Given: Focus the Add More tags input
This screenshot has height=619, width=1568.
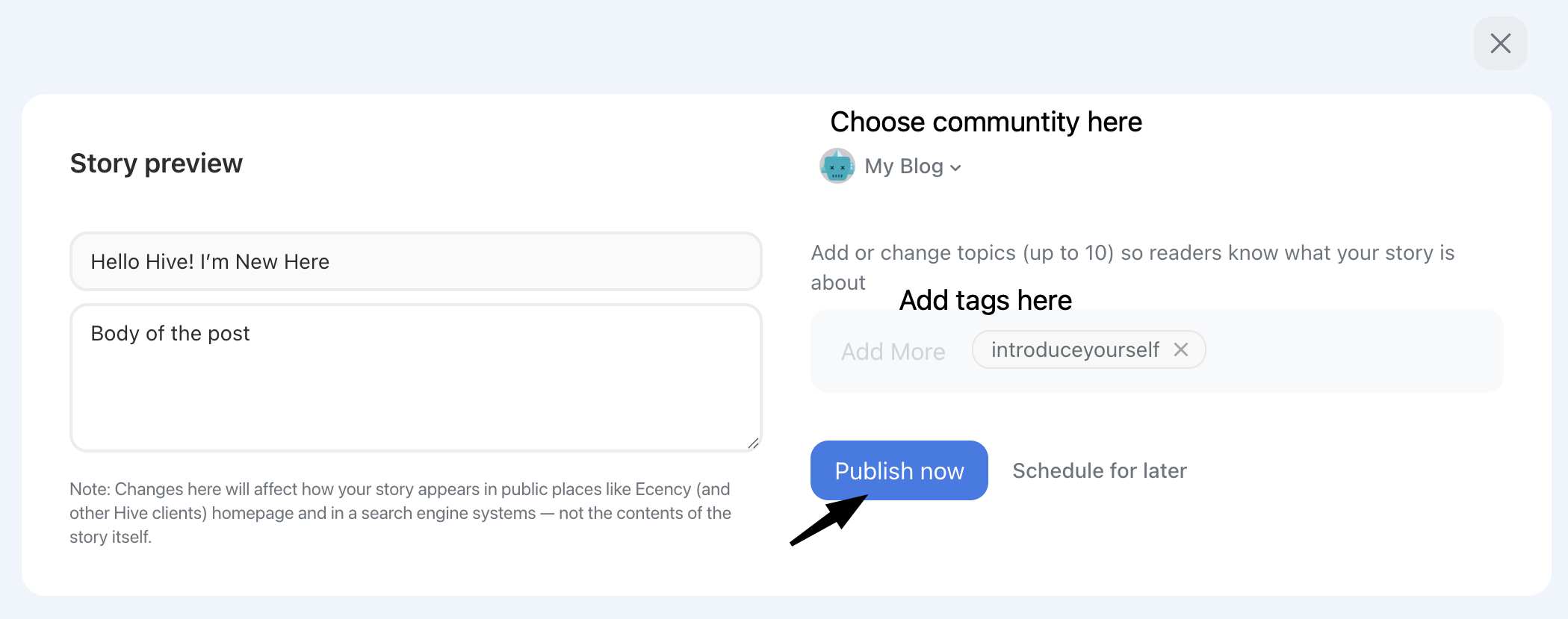Looking at the screenshot, I should click(893, 351).
